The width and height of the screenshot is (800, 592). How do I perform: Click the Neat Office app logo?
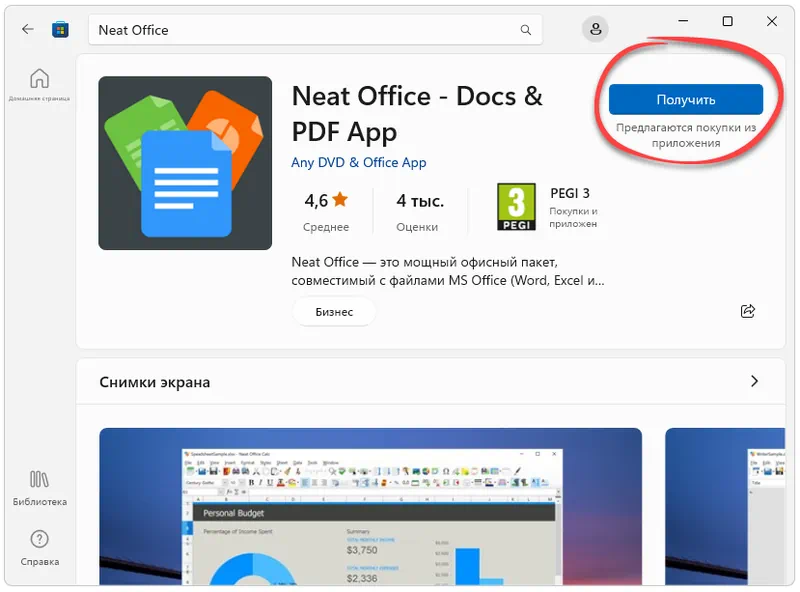pyautogui.click(x=185, y=163)
